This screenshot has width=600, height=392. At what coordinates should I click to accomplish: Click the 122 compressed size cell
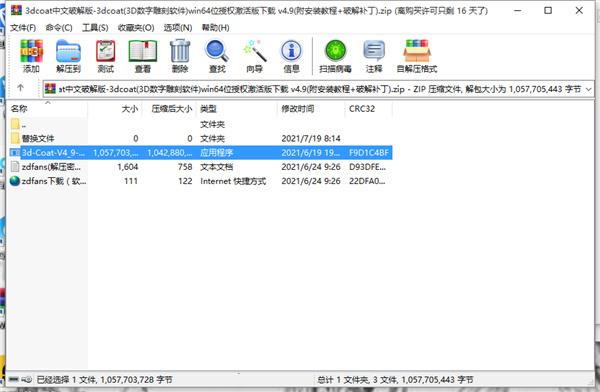point(185,181)
